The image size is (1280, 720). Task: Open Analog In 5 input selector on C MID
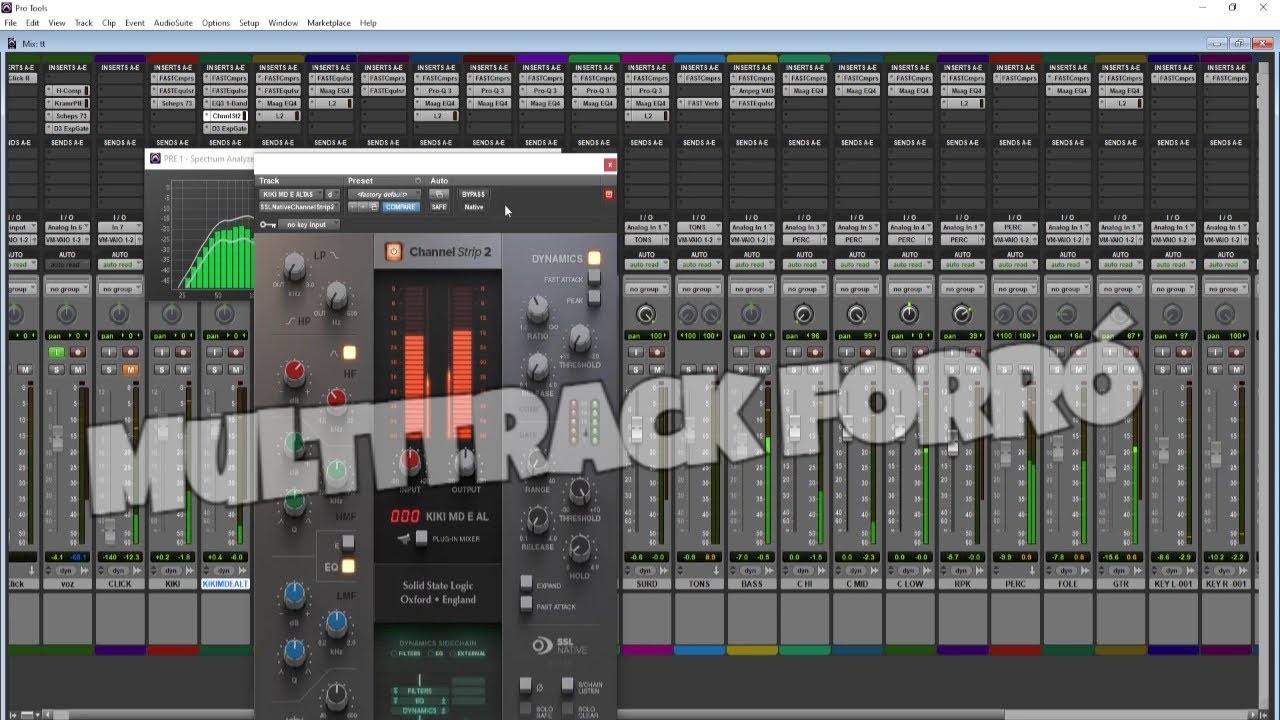[x=857, y=227]
